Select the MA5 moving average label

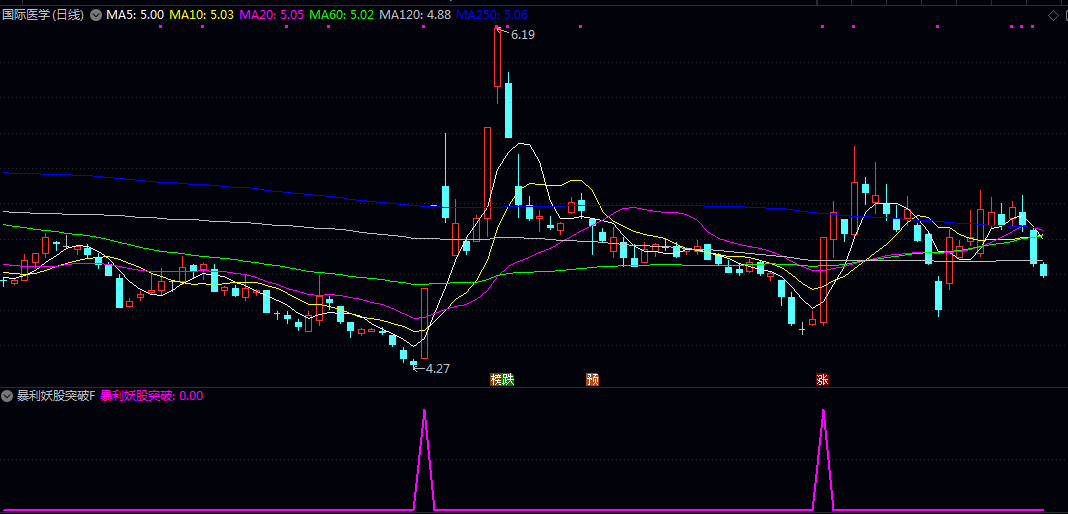[x=134, y=14]
